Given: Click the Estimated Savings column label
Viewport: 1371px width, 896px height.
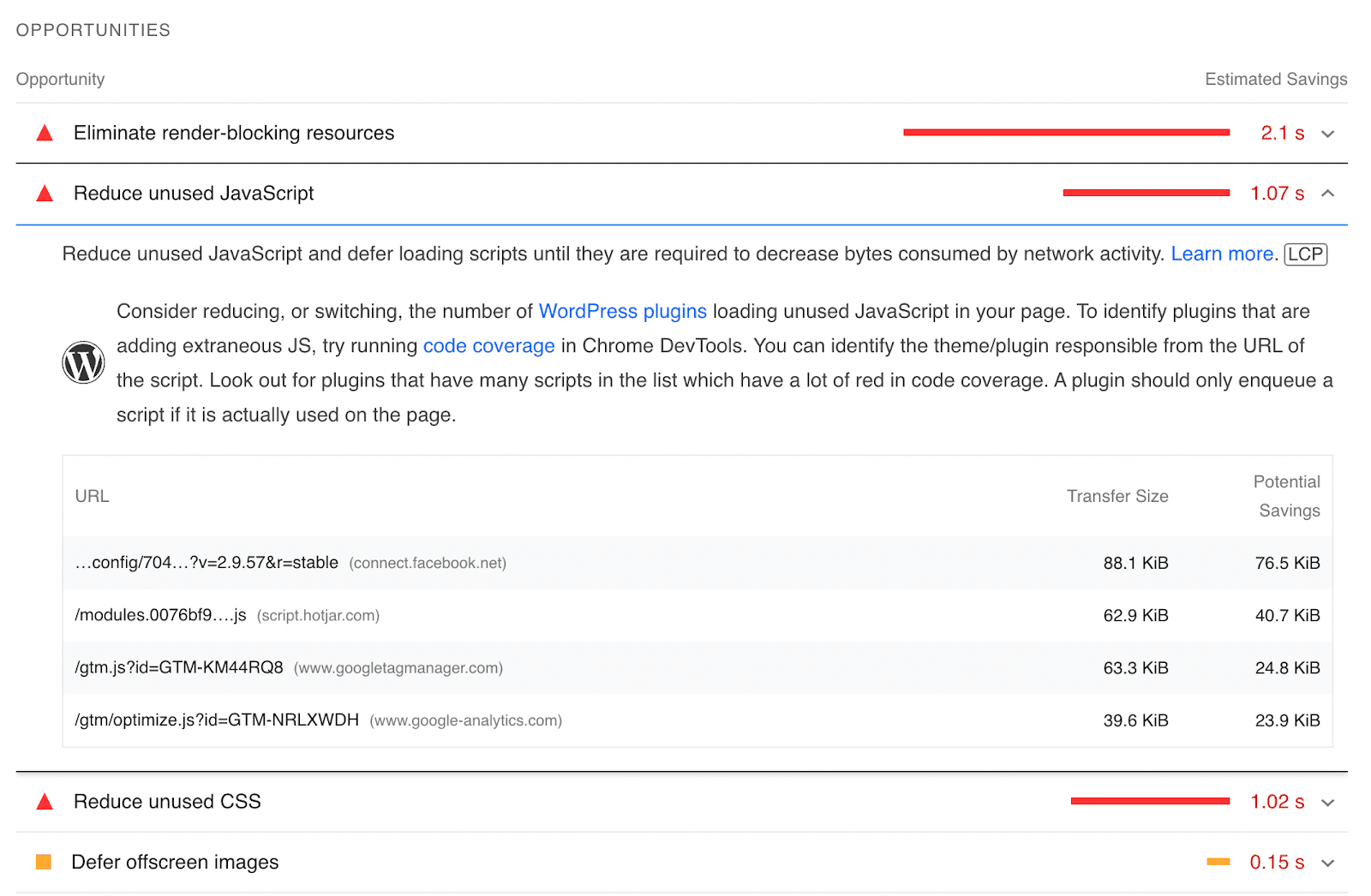Looking at the screenshot, I should pos(1276,79).
